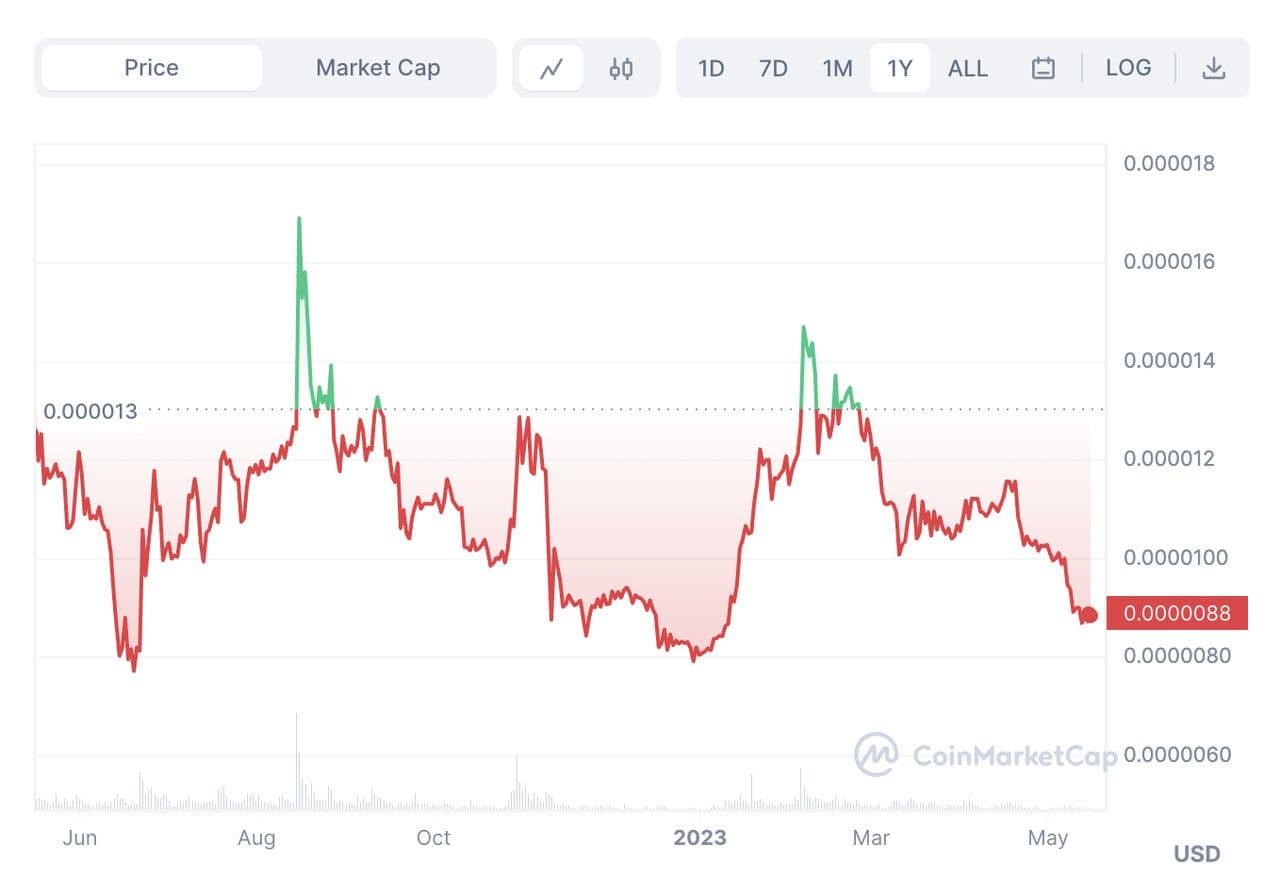
Task: Select the 7D time range
Action: 773,68
